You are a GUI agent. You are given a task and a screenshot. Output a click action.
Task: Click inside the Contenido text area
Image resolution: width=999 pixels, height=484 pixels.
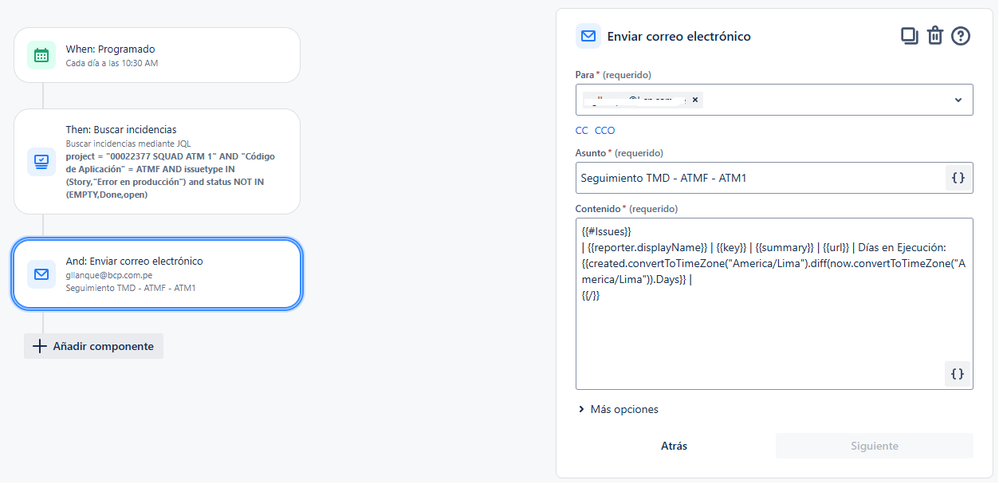(774, 304)
